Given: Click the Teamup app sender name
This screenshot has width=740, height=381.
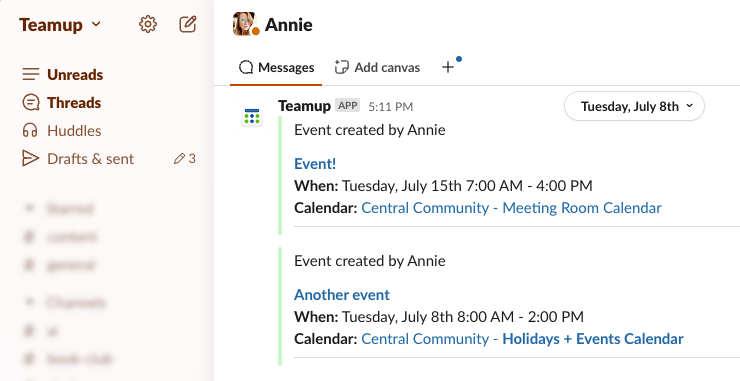Looking at the screenshot, I should click(x=304, y=106).
